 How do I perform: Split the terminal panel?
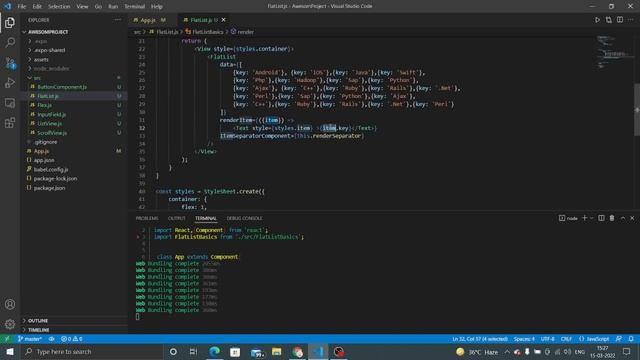[x=601, y=218]
